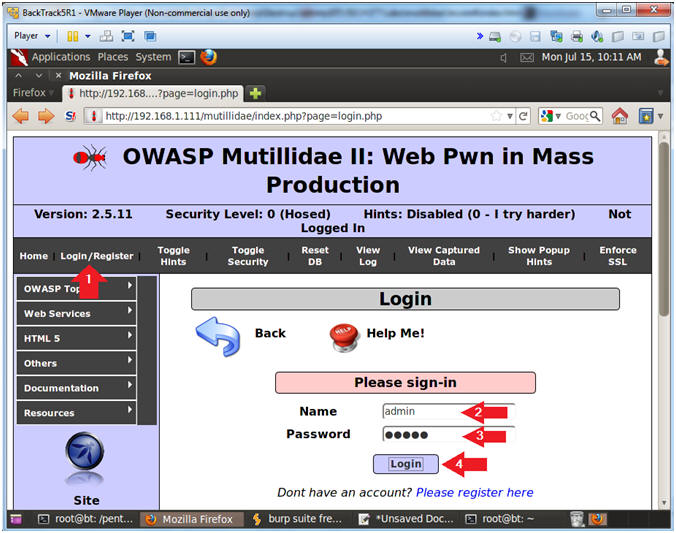Click Toggle Security
This screenshot has height=533, width=676.
coord(248,256)
